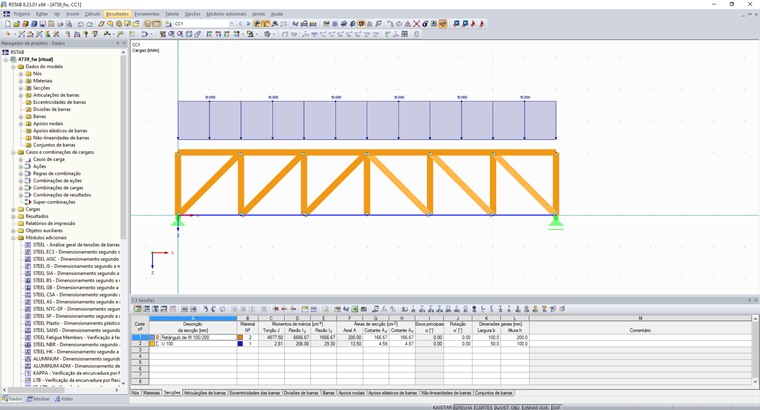Toggle DXF in the status bar

(x=556, y=408)
